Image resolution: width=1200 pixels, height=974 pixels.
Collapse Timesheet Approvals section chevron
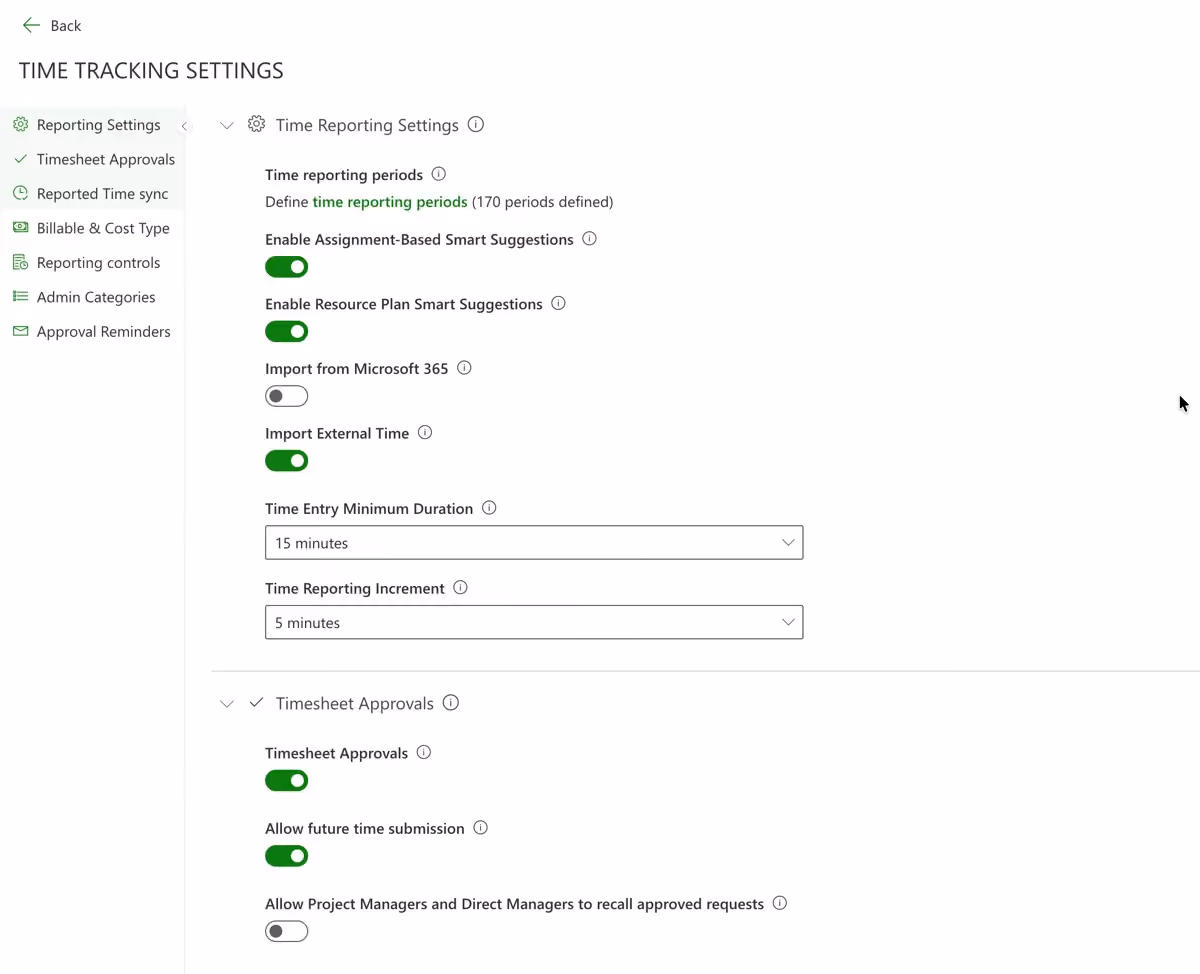(227, 704)
